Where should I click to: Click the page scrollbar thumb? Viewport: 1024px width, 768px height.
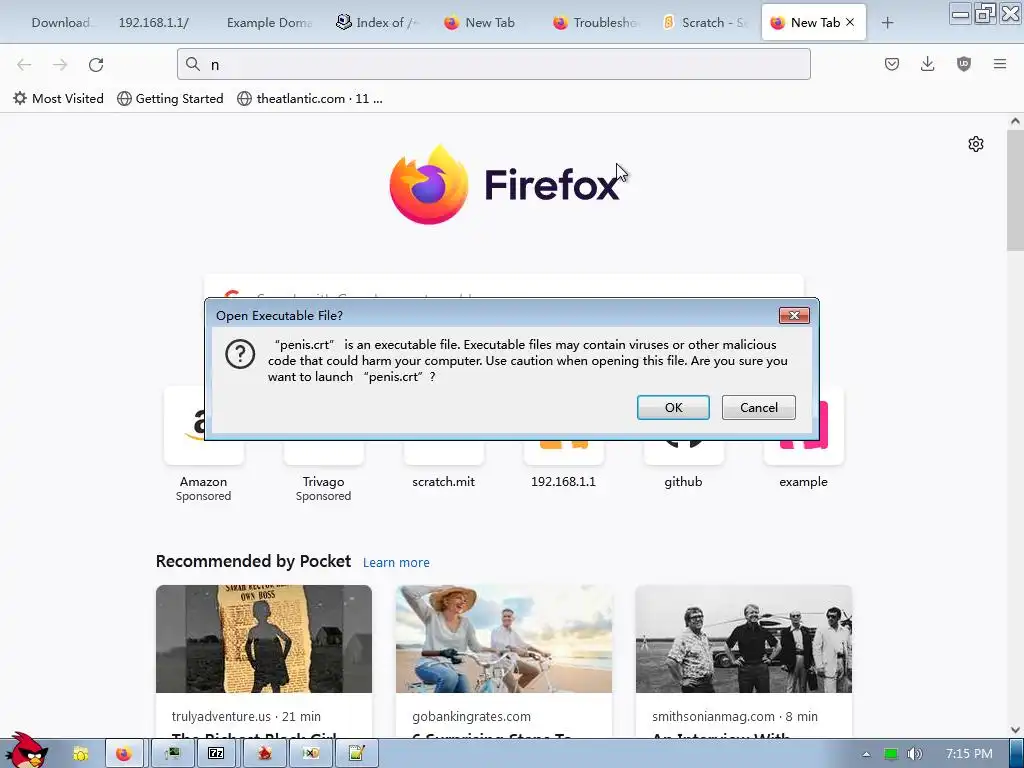click(x=1015, y=189)
